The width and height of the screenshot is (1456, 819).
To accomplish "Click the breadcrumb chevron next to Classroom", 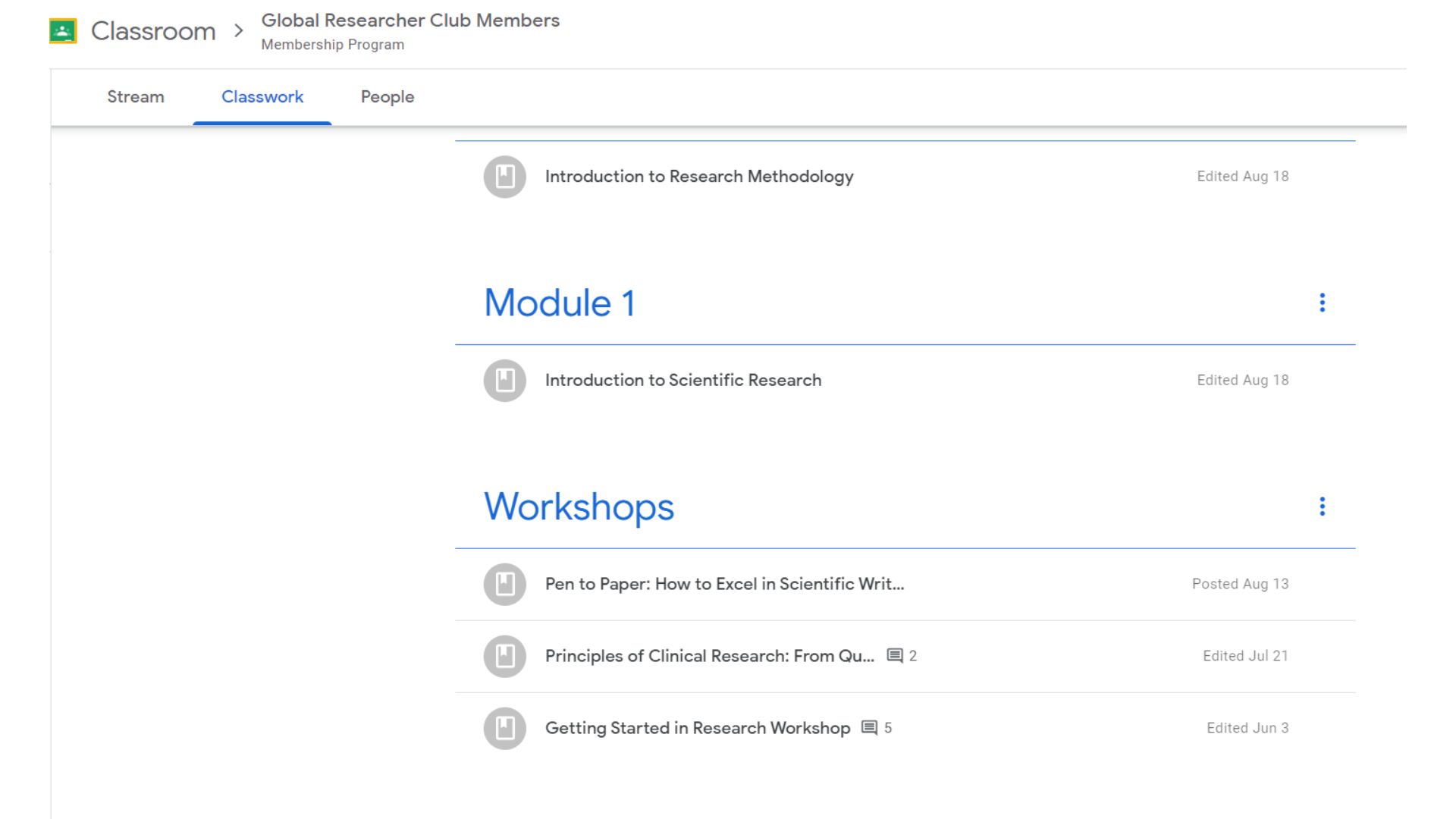I will coord(239,31).
